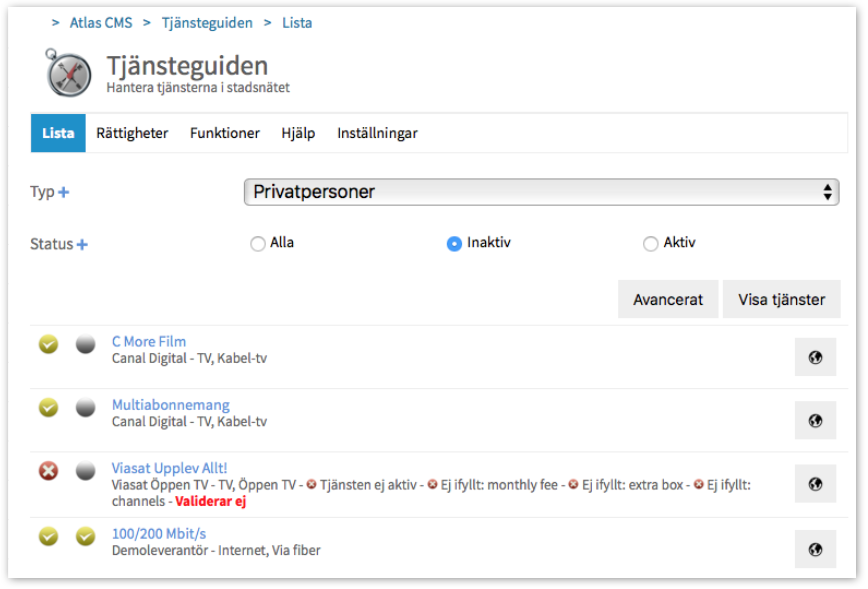Image resolution: width=868 pixels, height=589 pixels.
Task: Go to Atlas CMS breadcrumb link
Action: (100, 22)
